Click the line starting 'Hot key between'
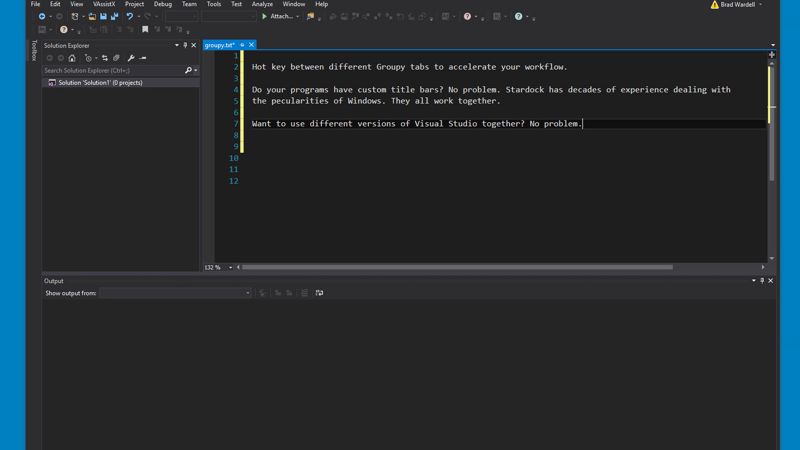This screenshot has height=450, width=800. pos(409,67)
